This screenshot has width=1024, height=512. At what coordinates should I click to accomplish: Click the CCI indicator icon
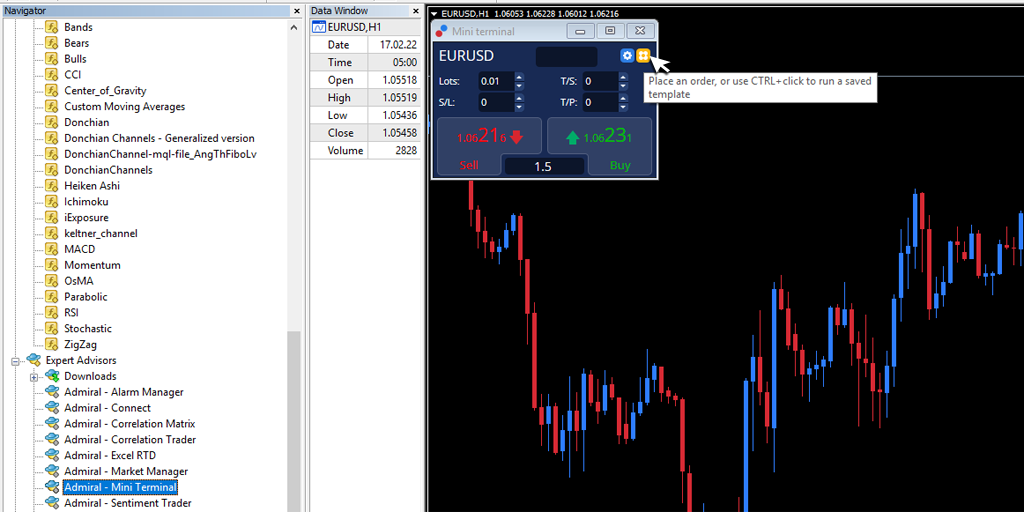(52, 74)
